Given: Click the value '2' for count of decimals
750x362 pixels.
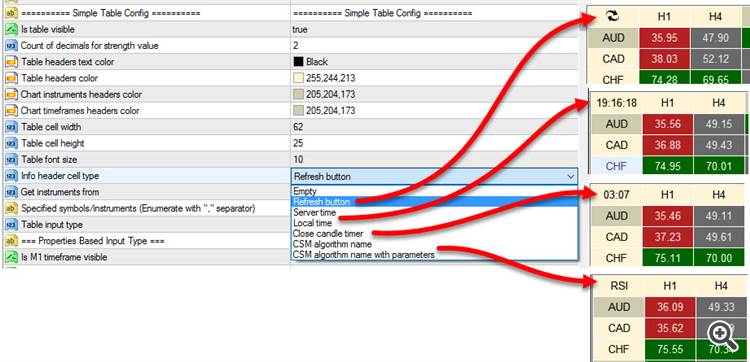Looking at the screenshot, I should [295, 46].
